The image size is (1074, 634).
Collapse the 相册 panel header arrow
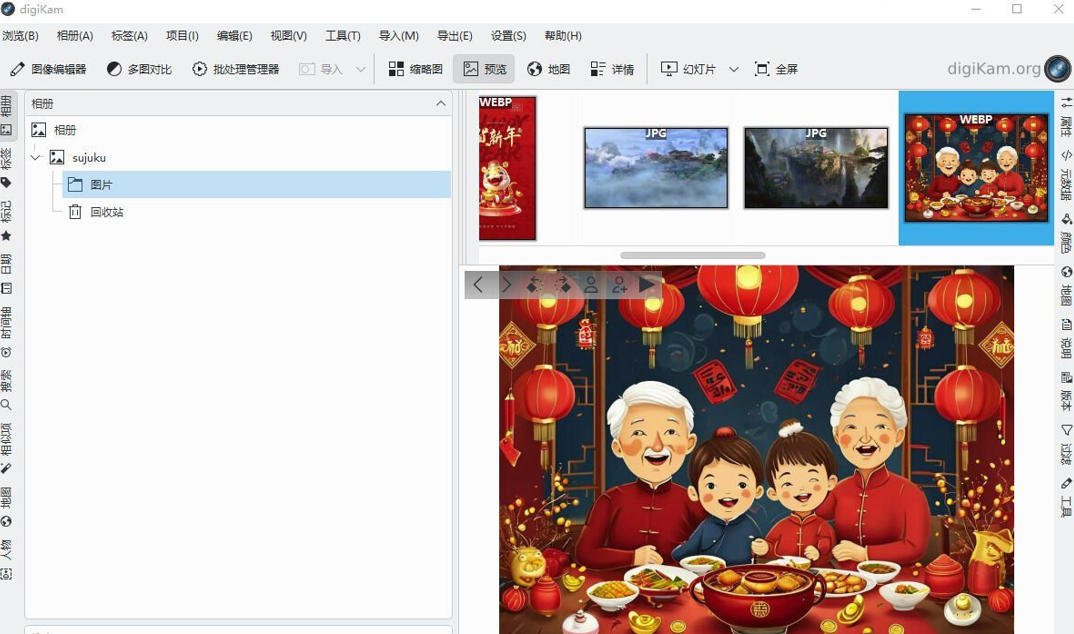tap(440, 103)
